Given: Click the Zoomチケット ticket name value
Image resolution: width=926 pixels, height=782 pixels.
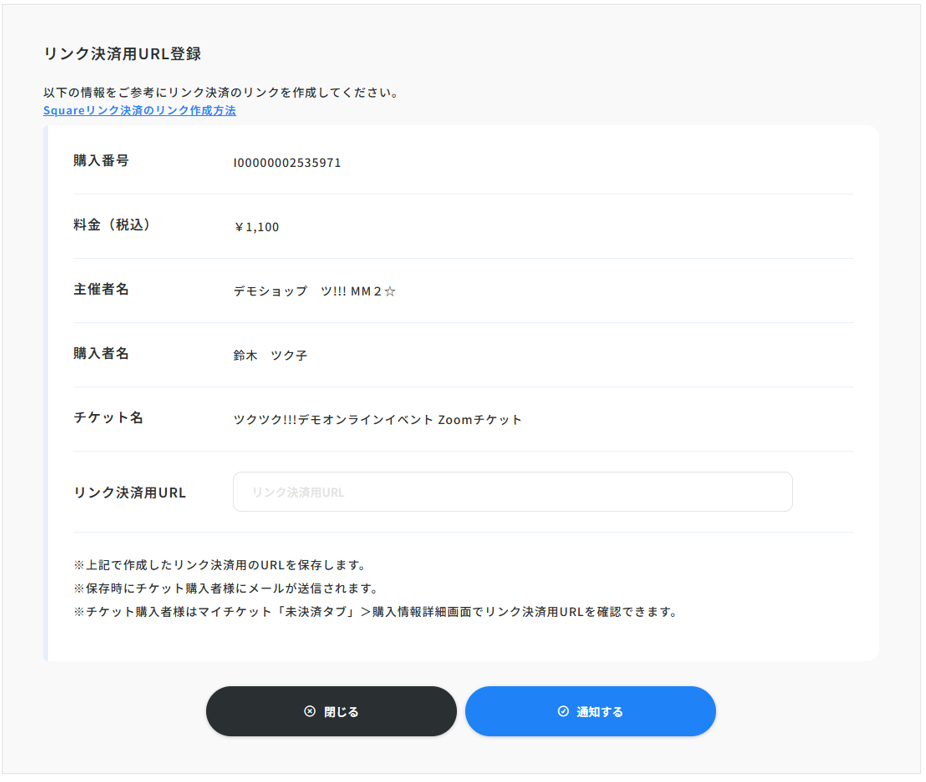Looking at the screenshot, I should pyautogui.click(x=377, y=420).
